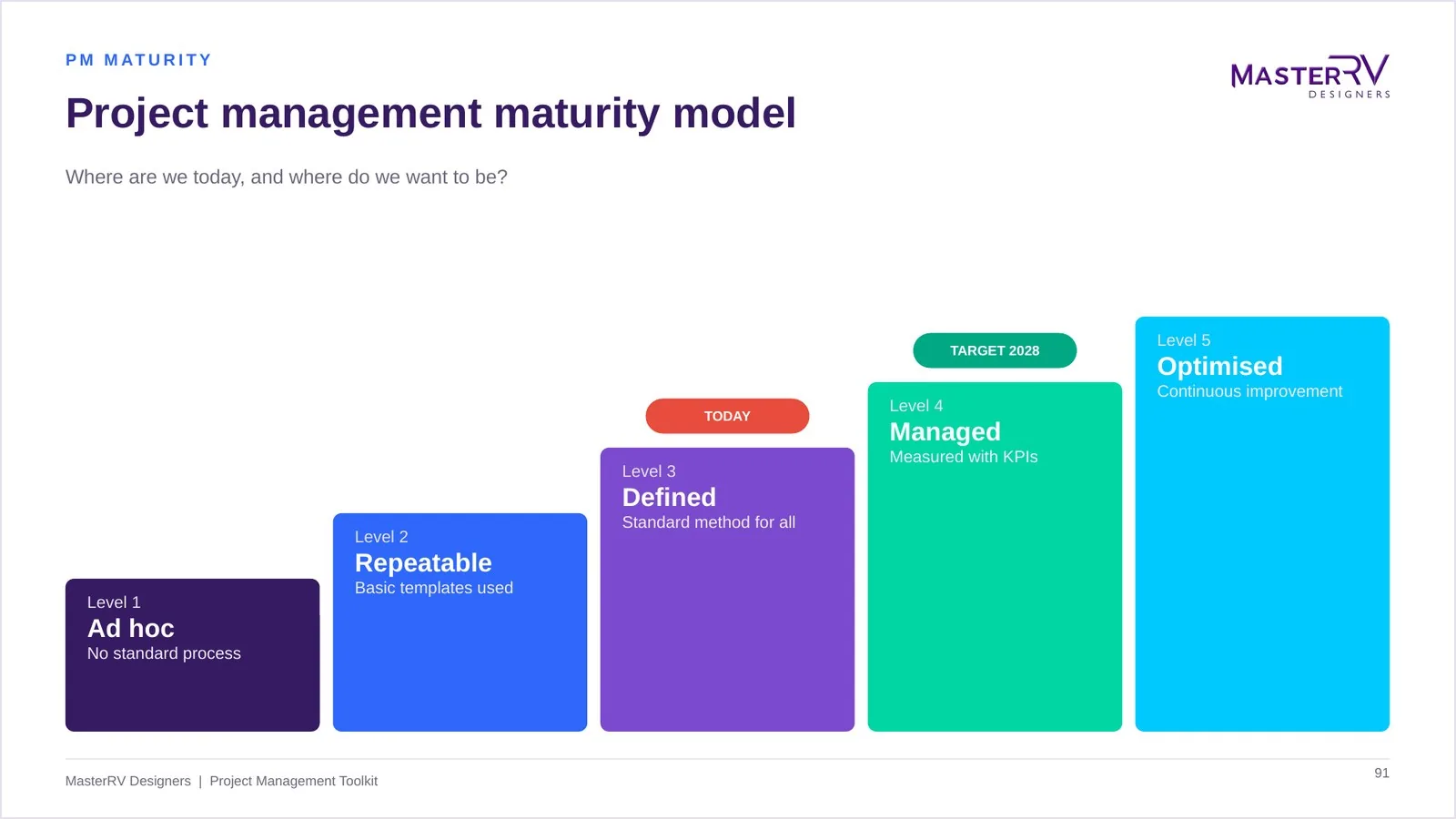Select 'Standard method for all' text
Screen dimensions: 1456x819
pos(709,522)
